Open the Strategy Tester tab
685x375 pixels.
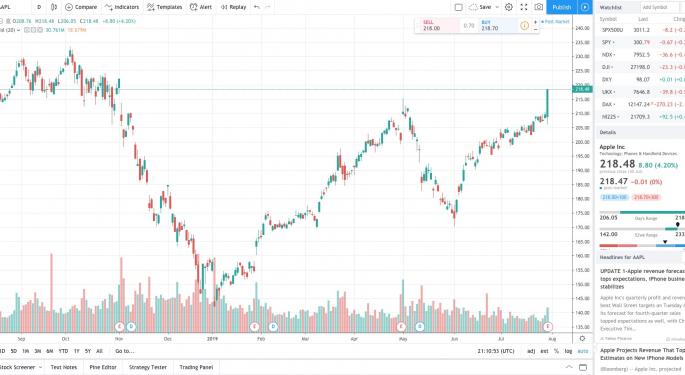click(x=148, y=367)
